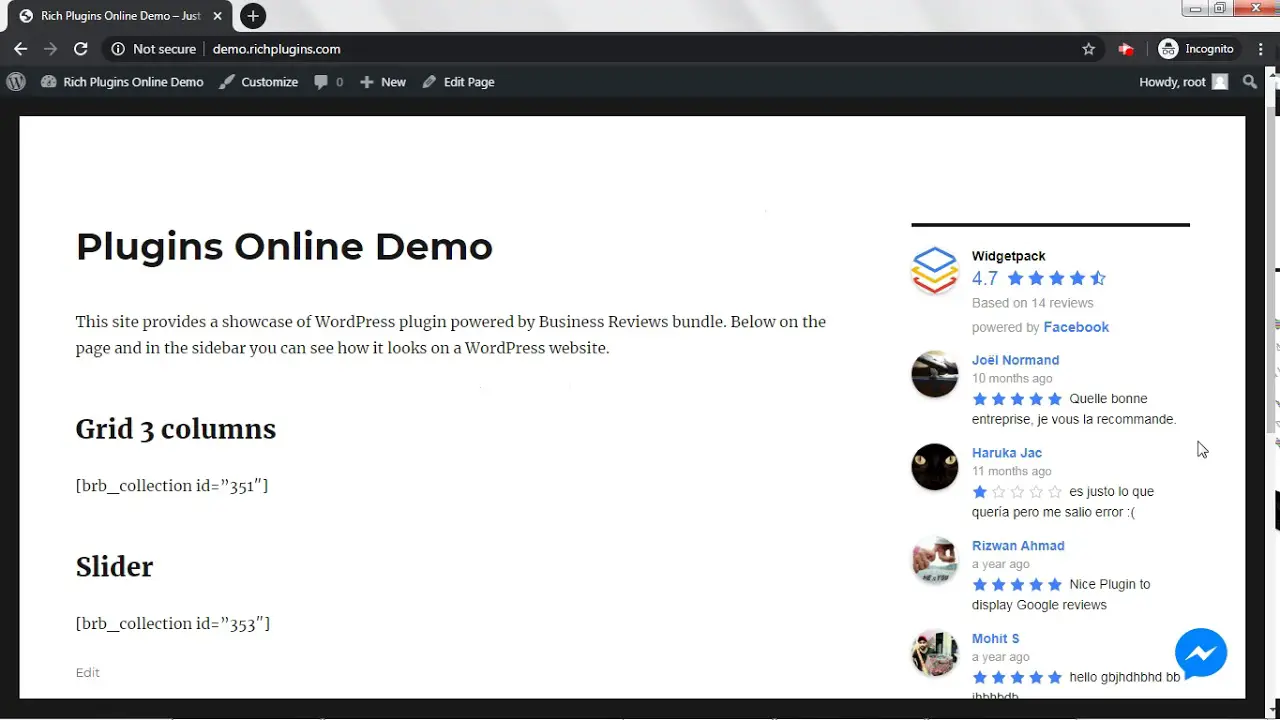Viewport: 1280px width, 720px height.
Task: Close the Rich Plugins Online Demo tab
Action: coord(218,16)
